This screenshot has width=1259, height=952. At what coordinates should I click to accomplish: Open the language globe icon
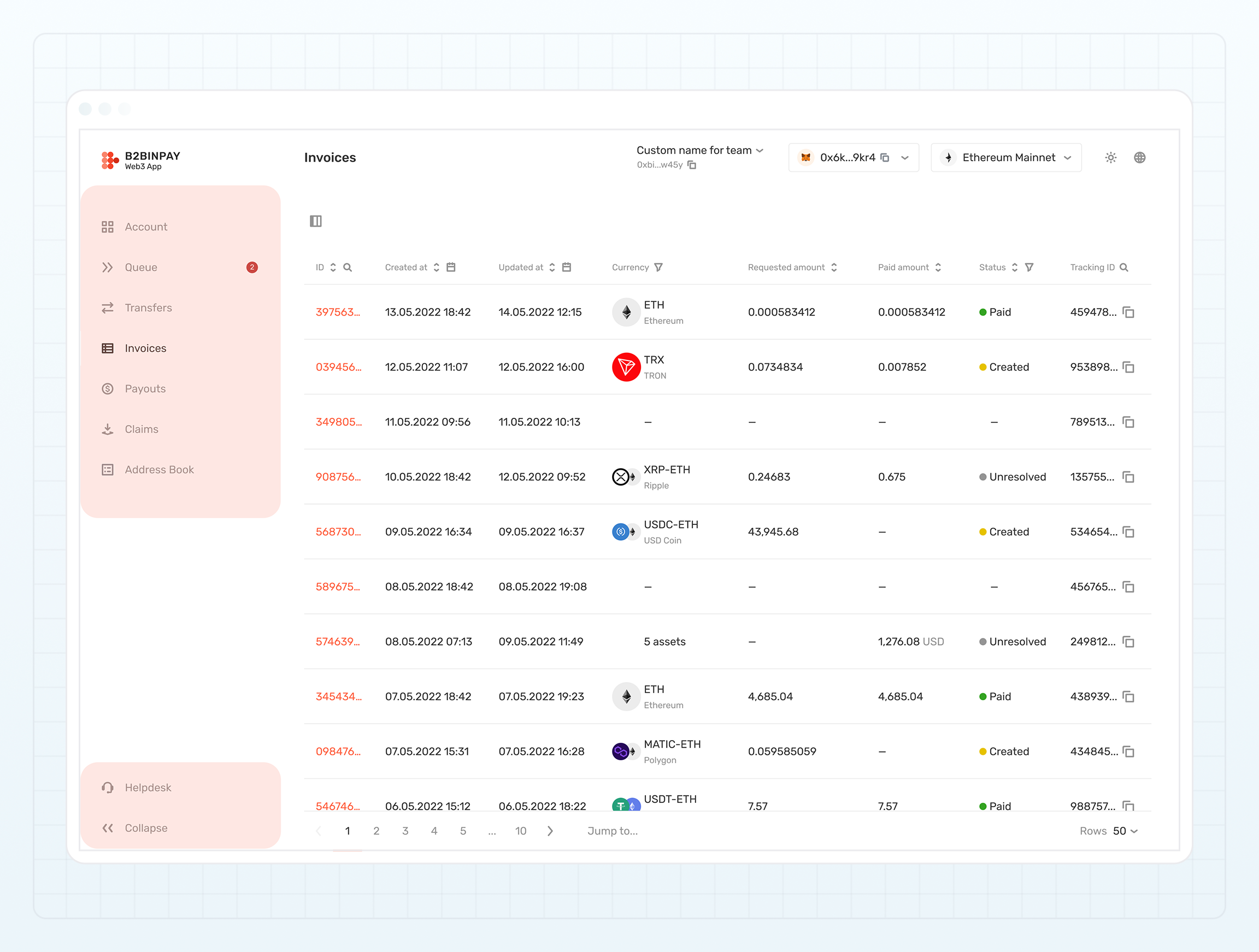pos(1139,158)
